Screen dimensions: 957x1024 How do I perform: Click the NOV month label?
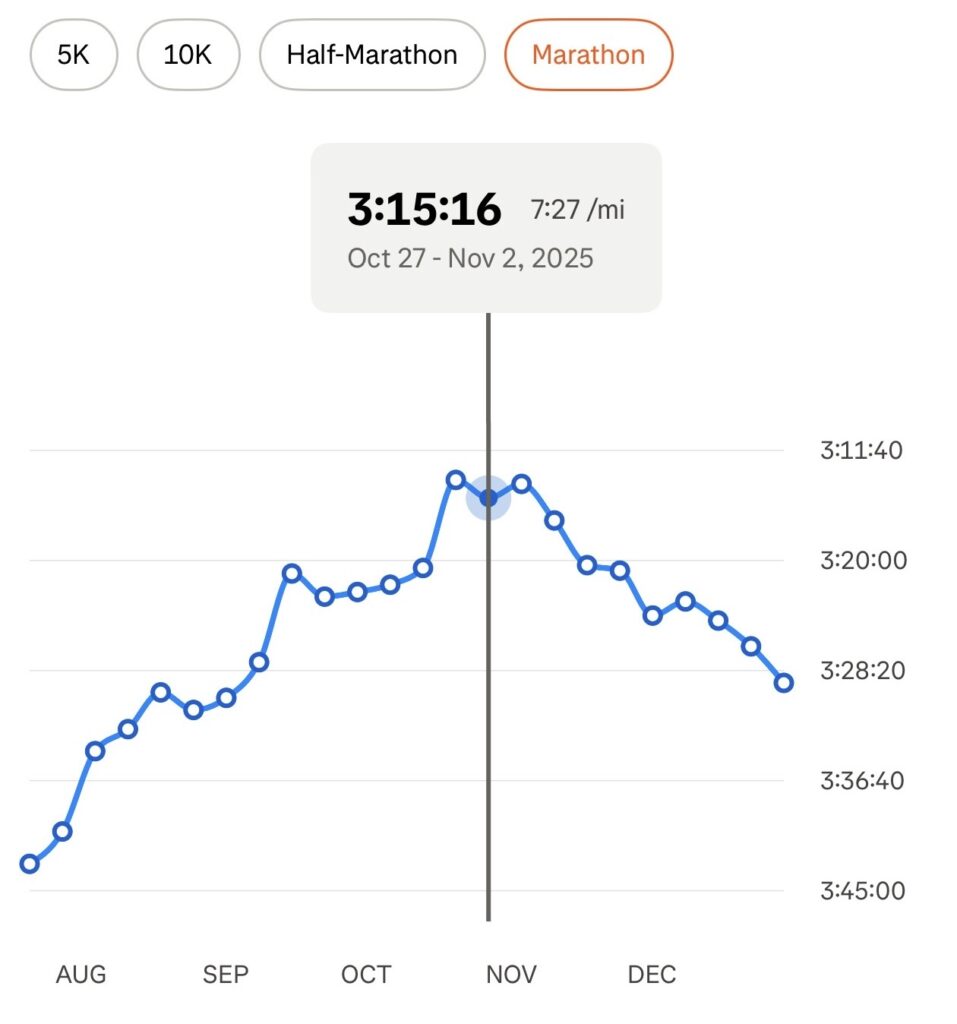[511, 974]
